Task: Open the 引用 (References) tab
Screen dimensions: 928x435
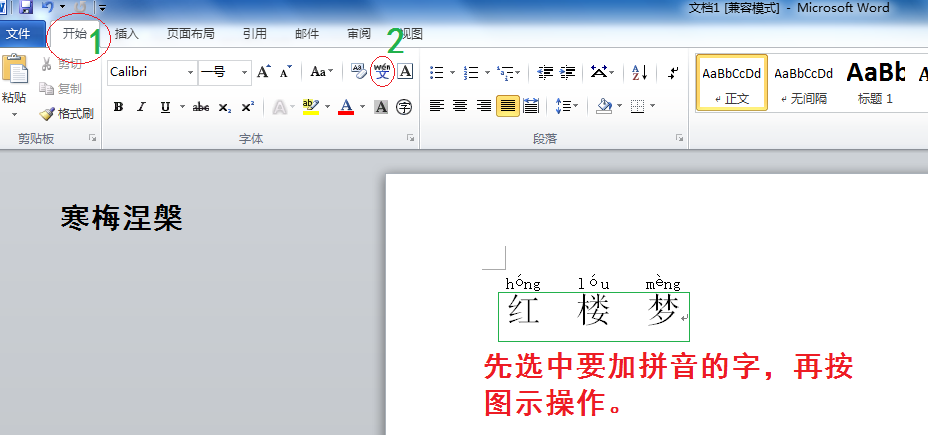Action: pyautogui.click(x=254, y=34)
